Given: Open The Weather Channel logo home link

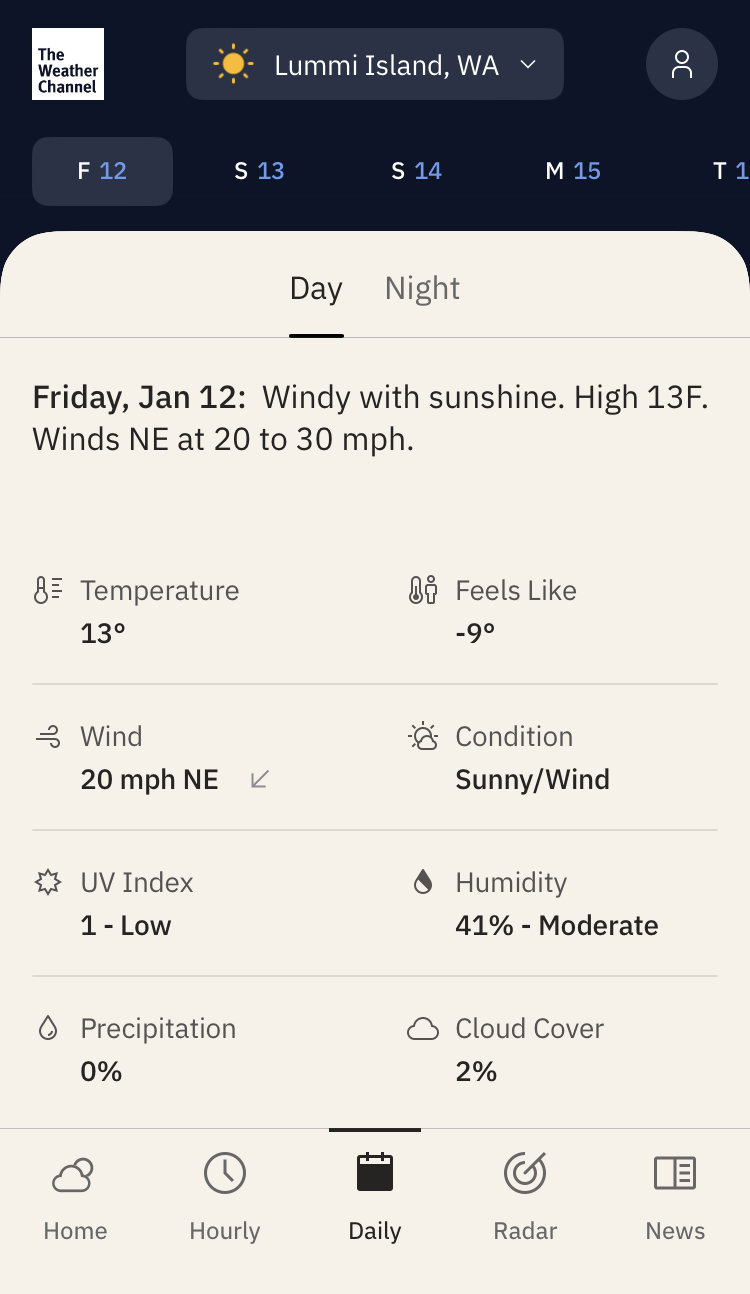Looking at the screenshot, I should click(x=68, y=64).
